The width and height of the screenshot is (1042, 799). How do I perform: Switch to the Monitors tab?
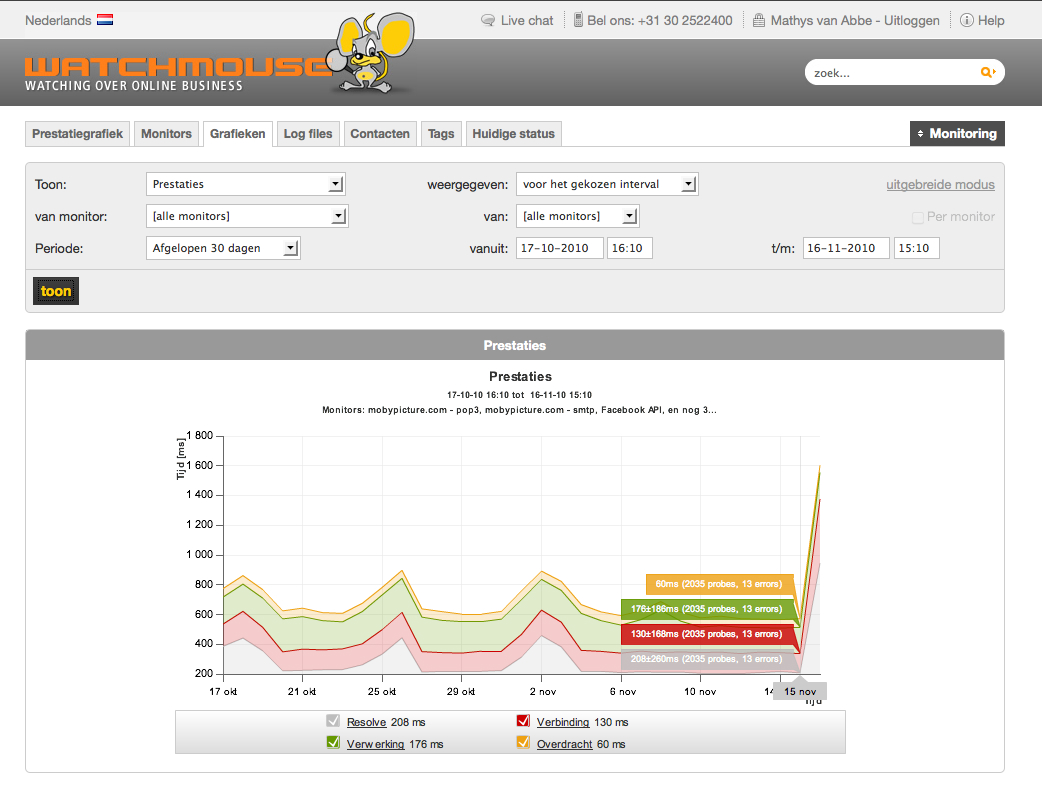166,134
